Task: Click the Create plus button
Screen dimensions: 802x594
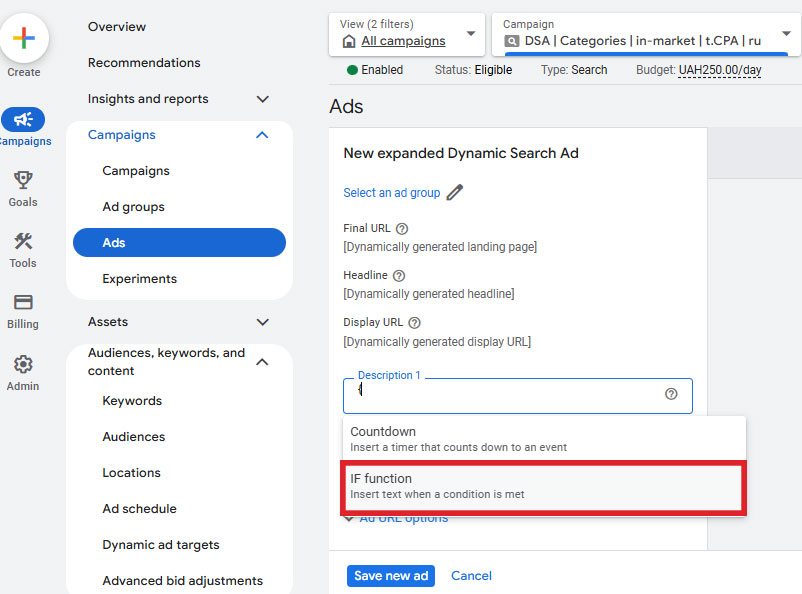Action: tap(24, 39)
